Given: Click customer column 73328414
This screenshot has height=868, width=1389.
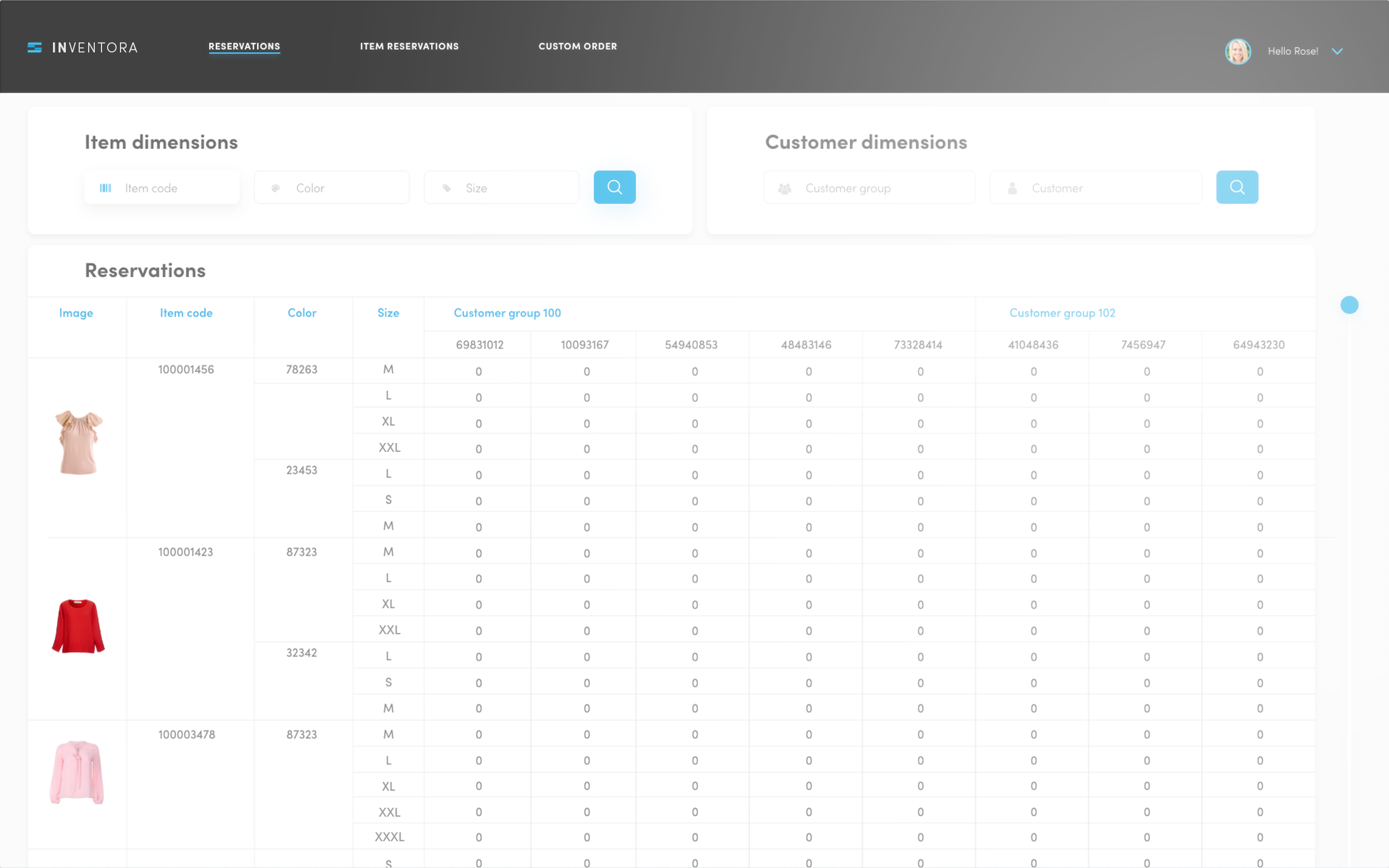Looking at the screenshot, I should [918, 345].
